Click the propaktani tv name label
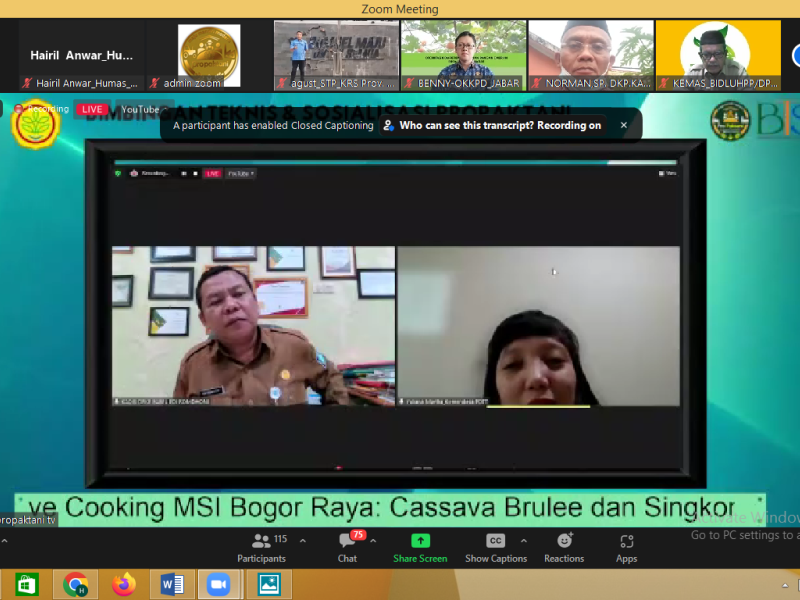The image size is (800, 600). [28, 520]
